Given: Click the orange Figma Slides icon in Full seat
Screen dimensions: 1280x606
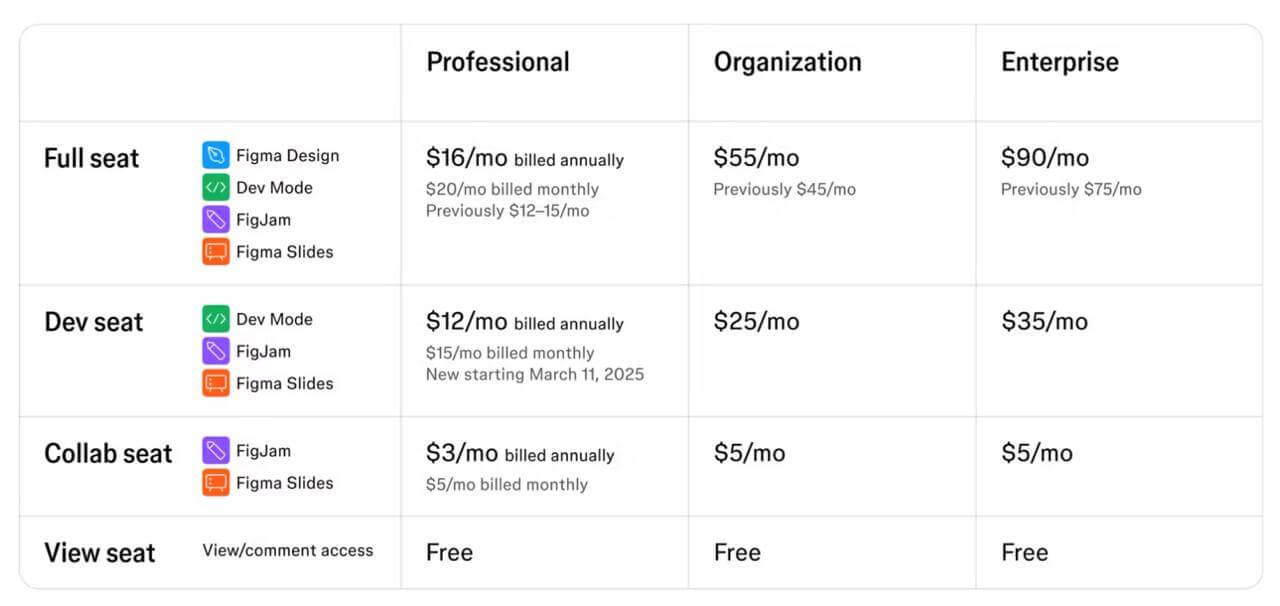Looking at the screenshot, I should point(216,252).
